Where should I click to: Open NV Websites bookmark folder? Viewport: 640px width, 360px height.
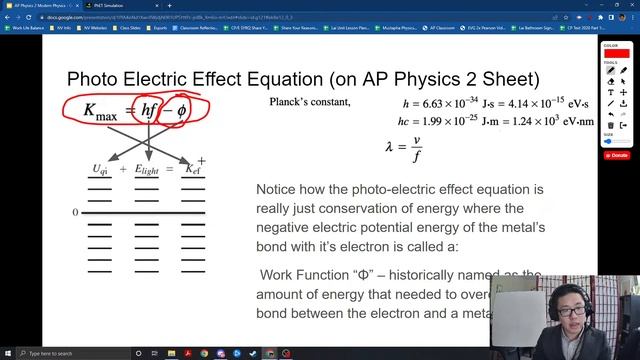(92, 28)
